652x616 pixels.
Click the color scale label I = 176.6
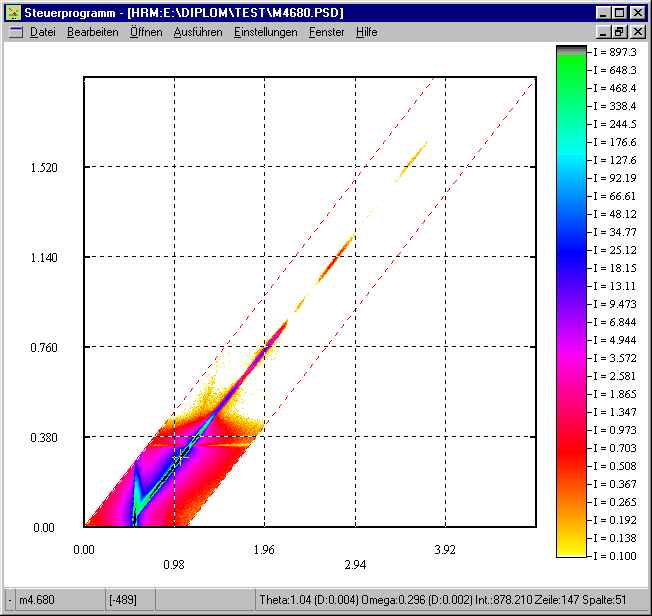(615, 142)
